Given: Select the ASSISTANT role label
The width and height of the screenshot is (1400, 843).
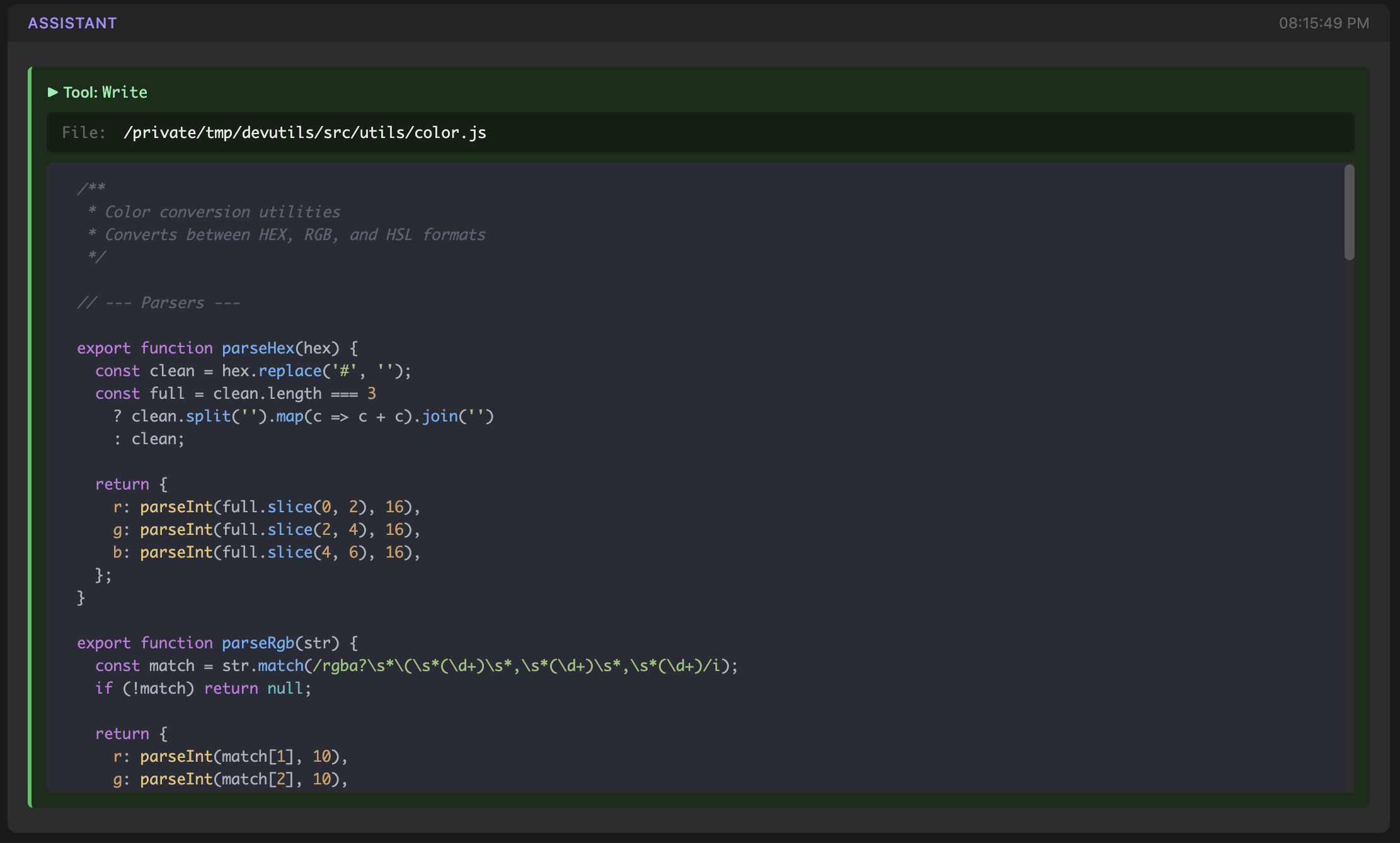Looking at the screenshot, I should tap(71, 23).
